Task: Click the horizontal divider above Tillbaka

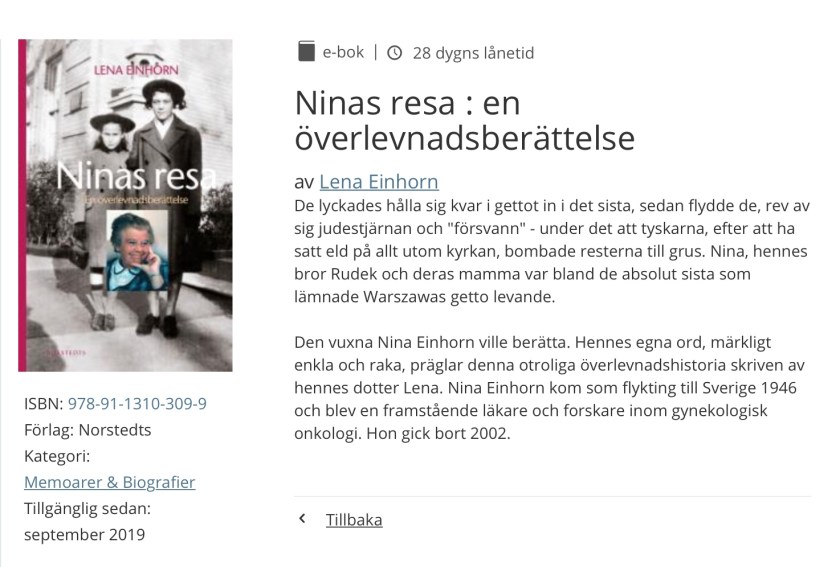Action: click(552, 497)
